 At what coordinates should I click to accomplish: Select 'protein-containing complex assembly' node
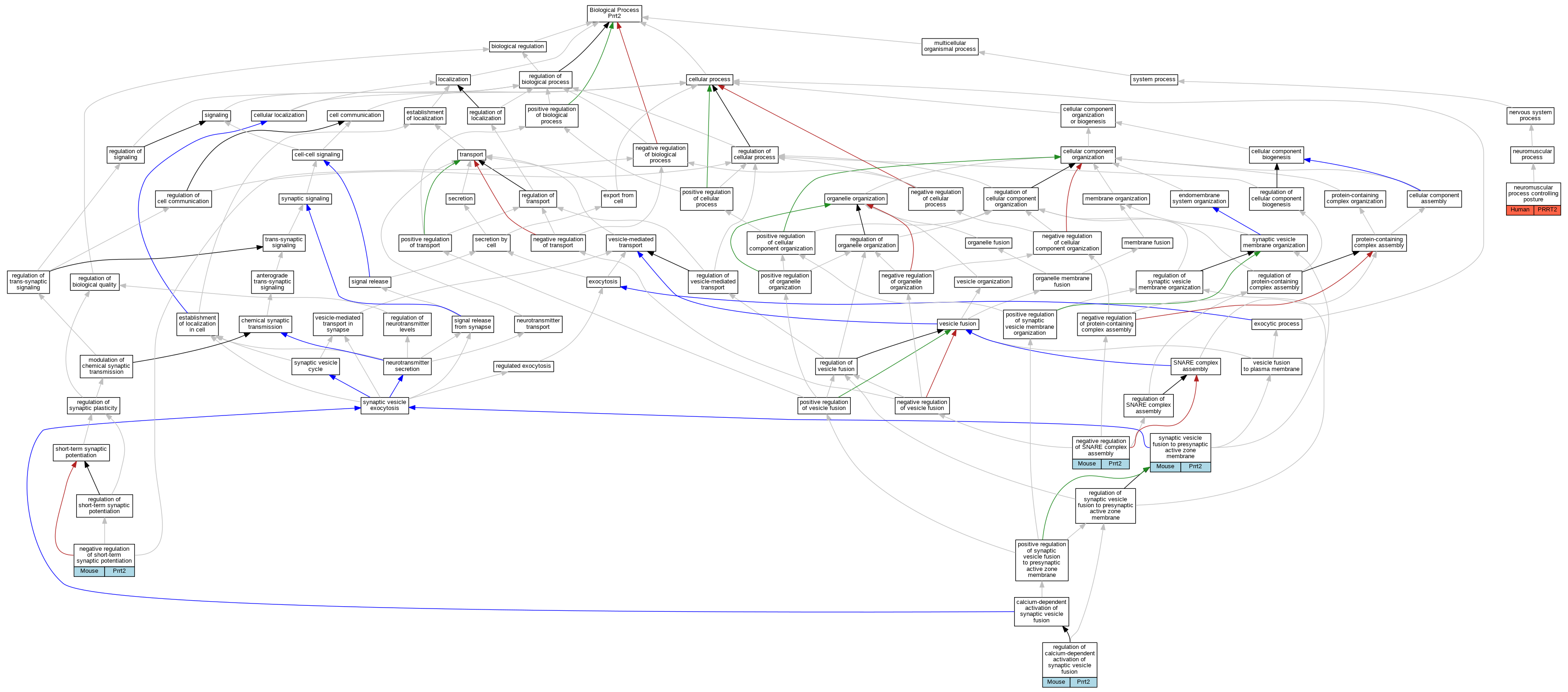click(1379, 243)
